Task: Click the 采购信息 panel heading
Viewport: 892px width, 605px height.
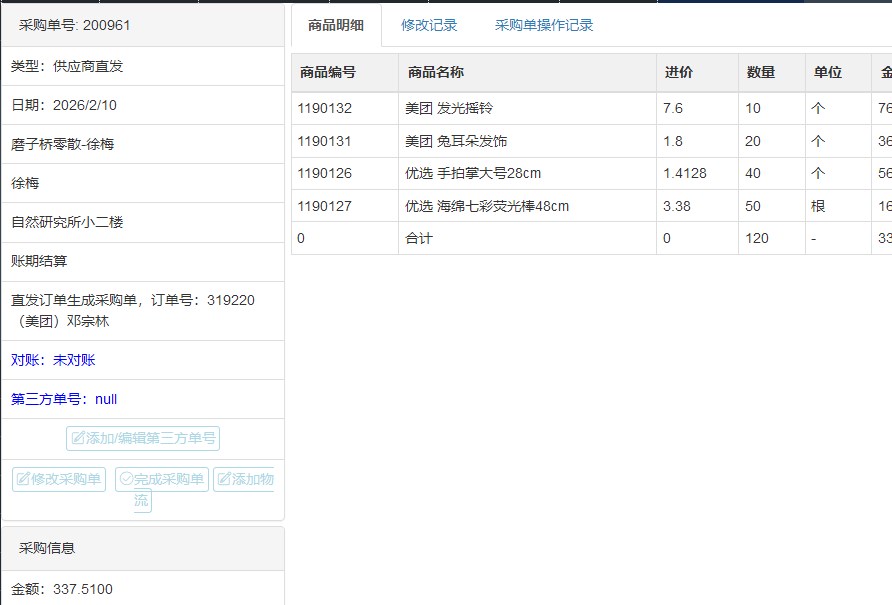Action: pyautogui.click(x=47, y=548)
